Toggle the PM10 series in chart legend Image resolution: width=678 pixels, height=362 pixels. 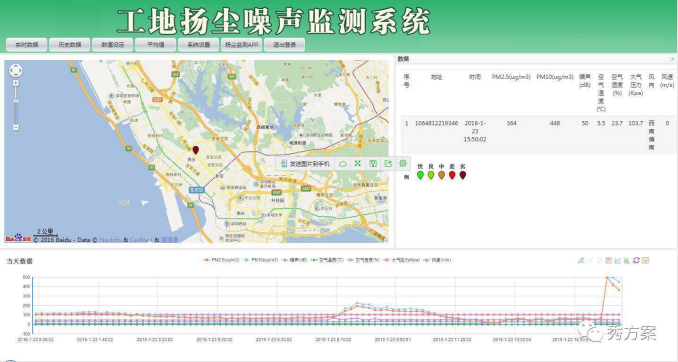coord(261,260)
